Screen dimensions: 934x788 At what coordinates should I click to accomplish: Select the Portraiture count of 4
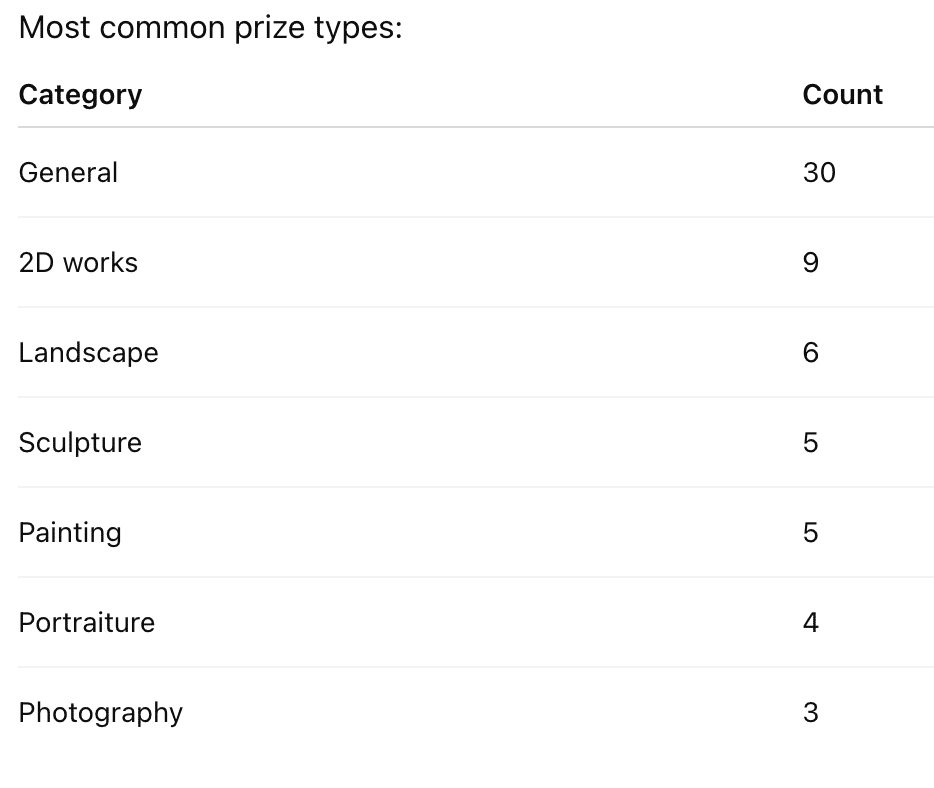click(x=811, y=623)
